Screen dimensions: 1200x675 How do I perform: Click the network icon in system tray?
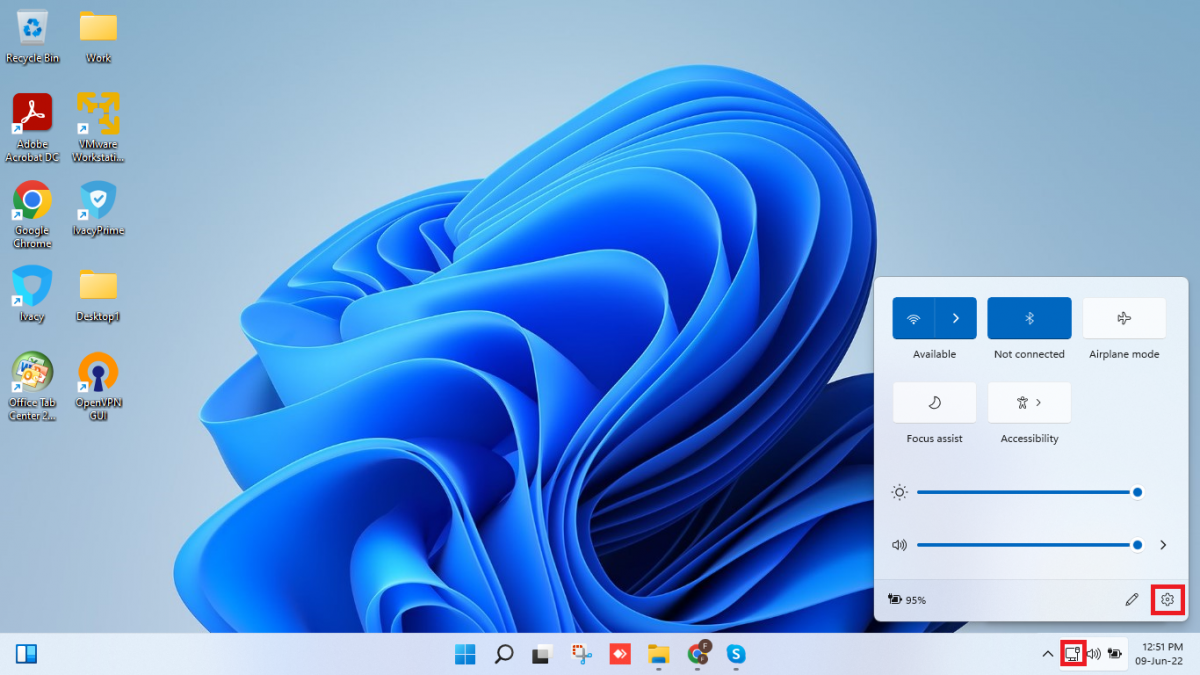tap(1073, 654)
